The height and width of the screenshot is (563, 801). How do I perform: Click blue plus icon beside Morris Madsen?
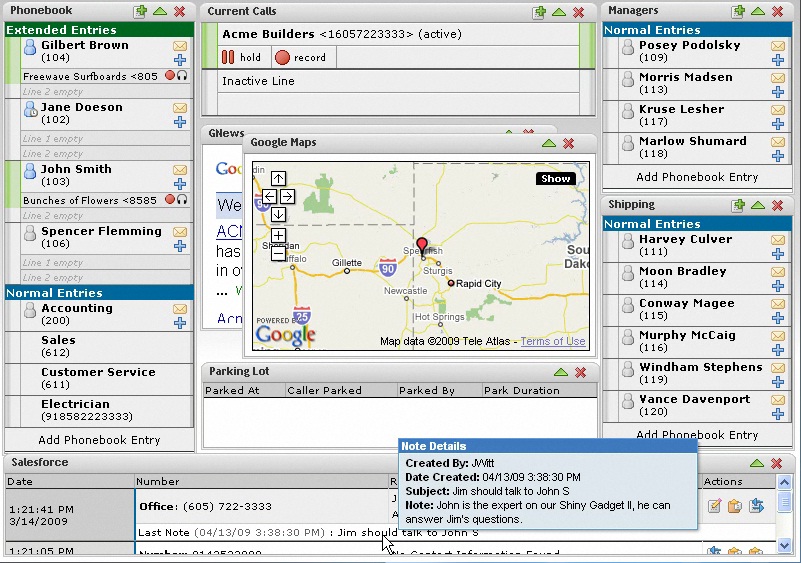[778, 92]
